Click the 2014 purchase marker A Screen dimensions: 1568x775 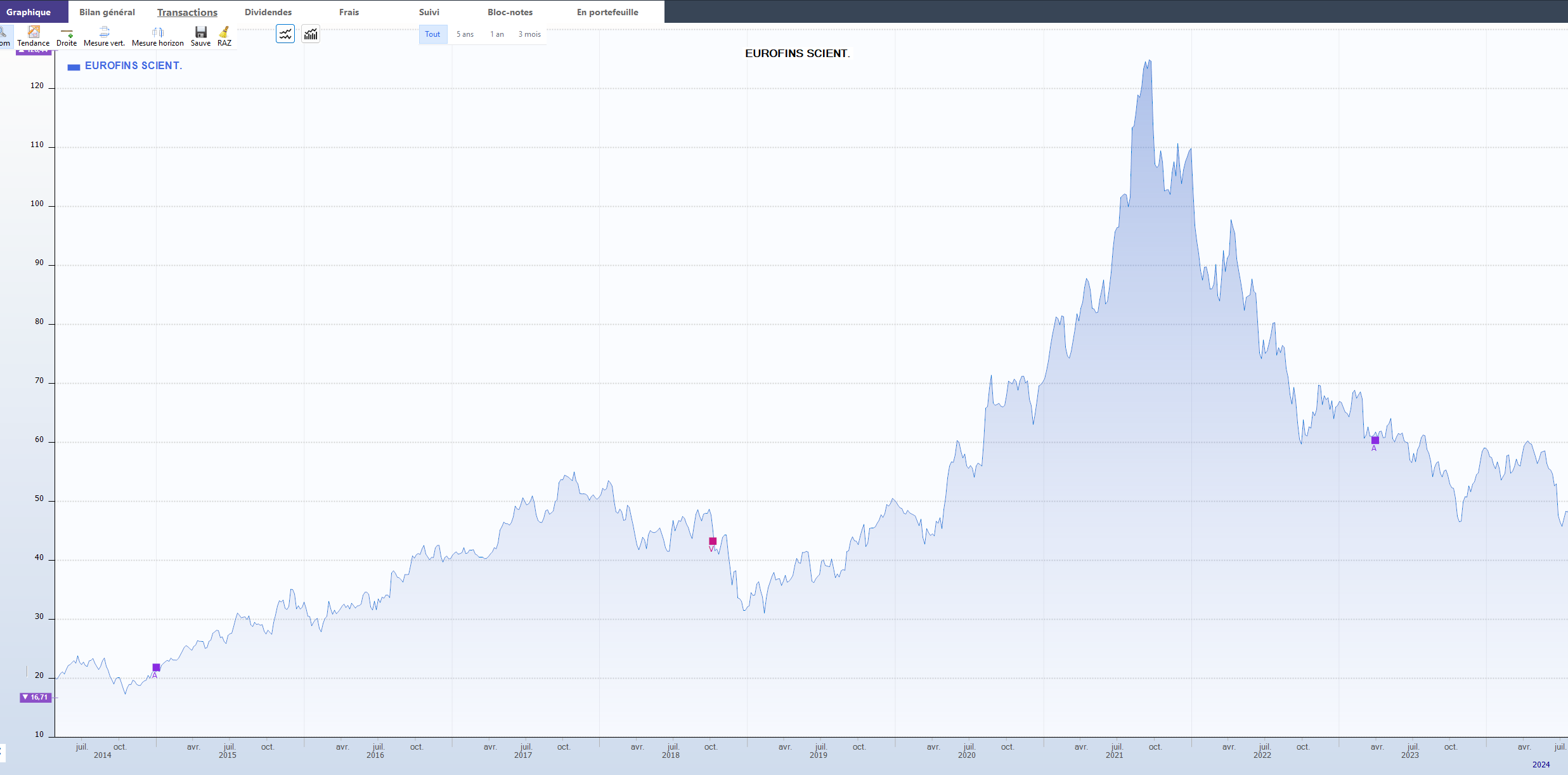(x=156, y=667)
